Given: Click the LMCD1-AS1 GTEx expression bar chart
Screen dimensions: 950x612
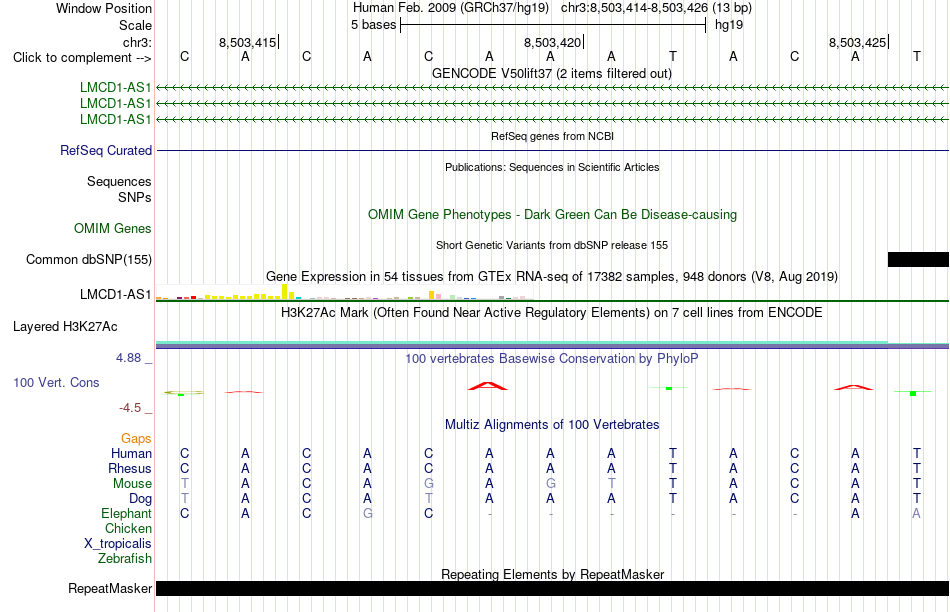Looking at the screenshot, I should [x=345, y=293].
